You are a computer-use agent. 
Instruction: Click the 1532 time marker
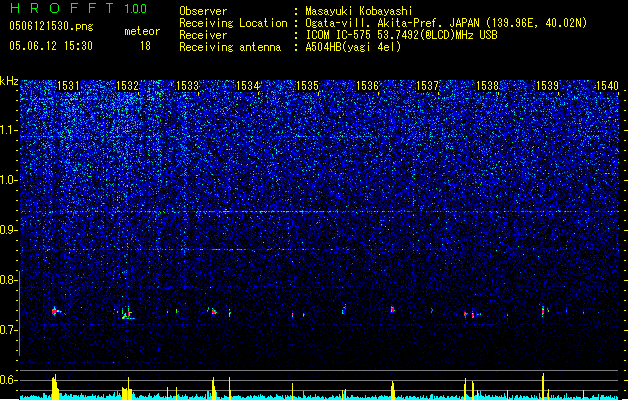coord(127,86)
